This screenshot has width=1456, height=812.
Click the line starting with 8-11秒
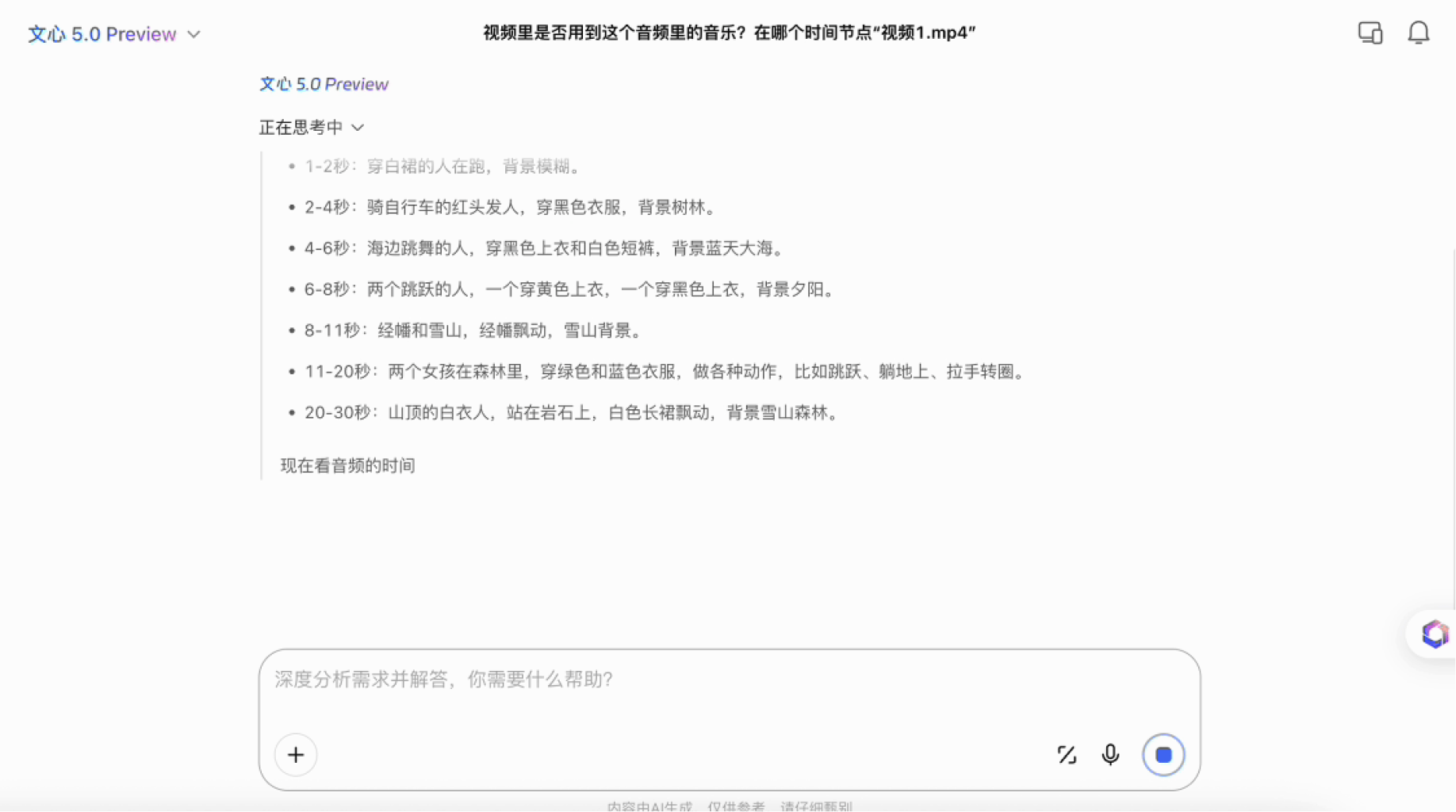click(x=475, y=331)
